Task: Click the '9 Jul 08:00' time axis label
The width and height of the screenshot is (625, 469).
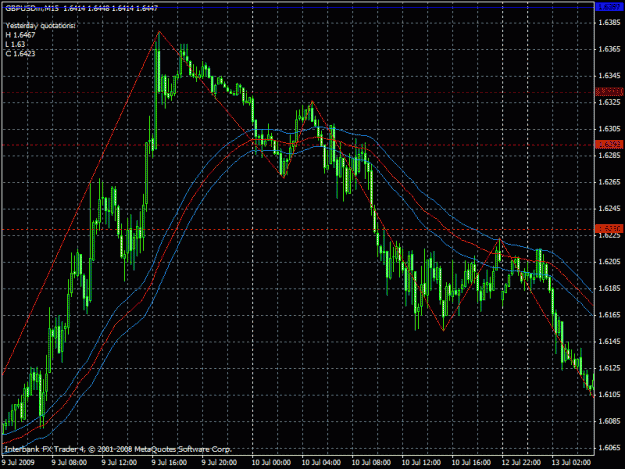Action: point(69,463)
